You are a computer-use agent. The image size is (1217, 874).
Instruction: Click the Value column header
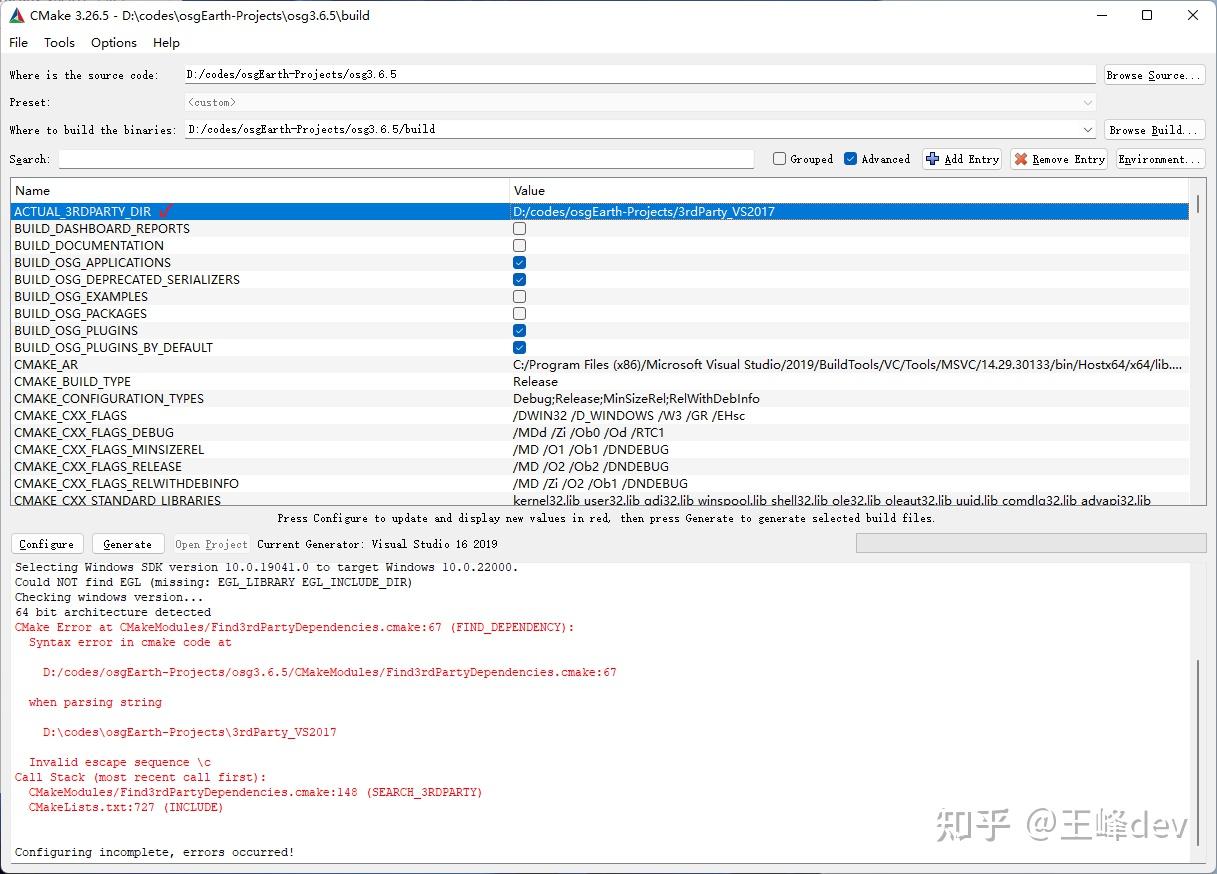850,190
